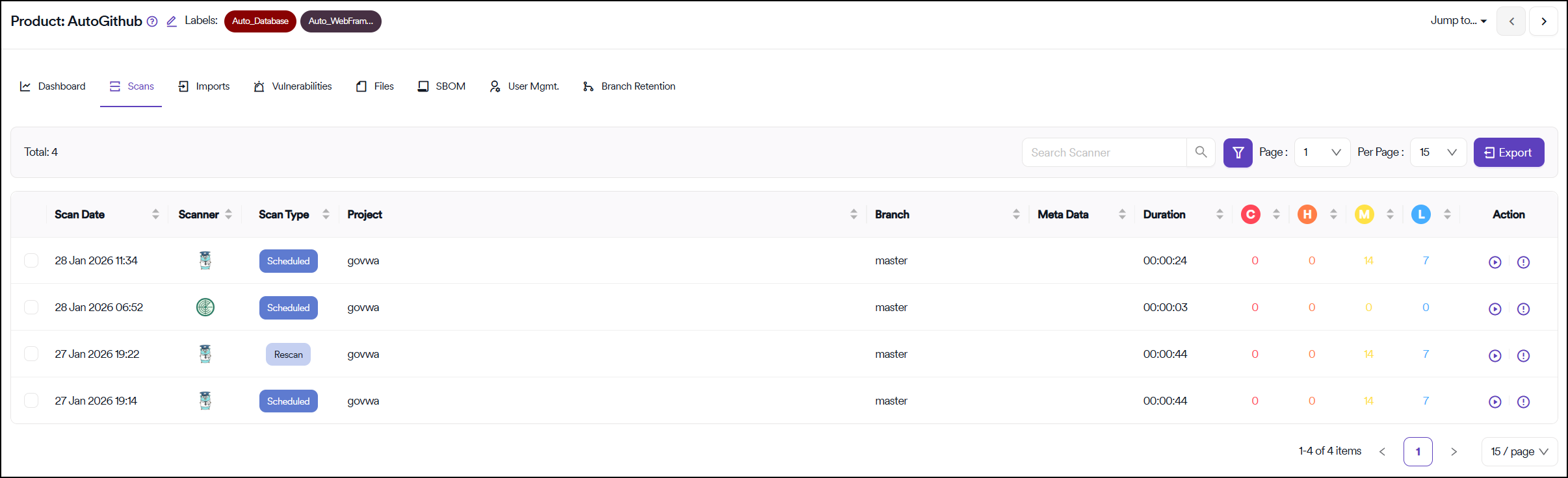Focus the Search Scanner input field
This screenshot has width=1568, height=478.
1104,153
